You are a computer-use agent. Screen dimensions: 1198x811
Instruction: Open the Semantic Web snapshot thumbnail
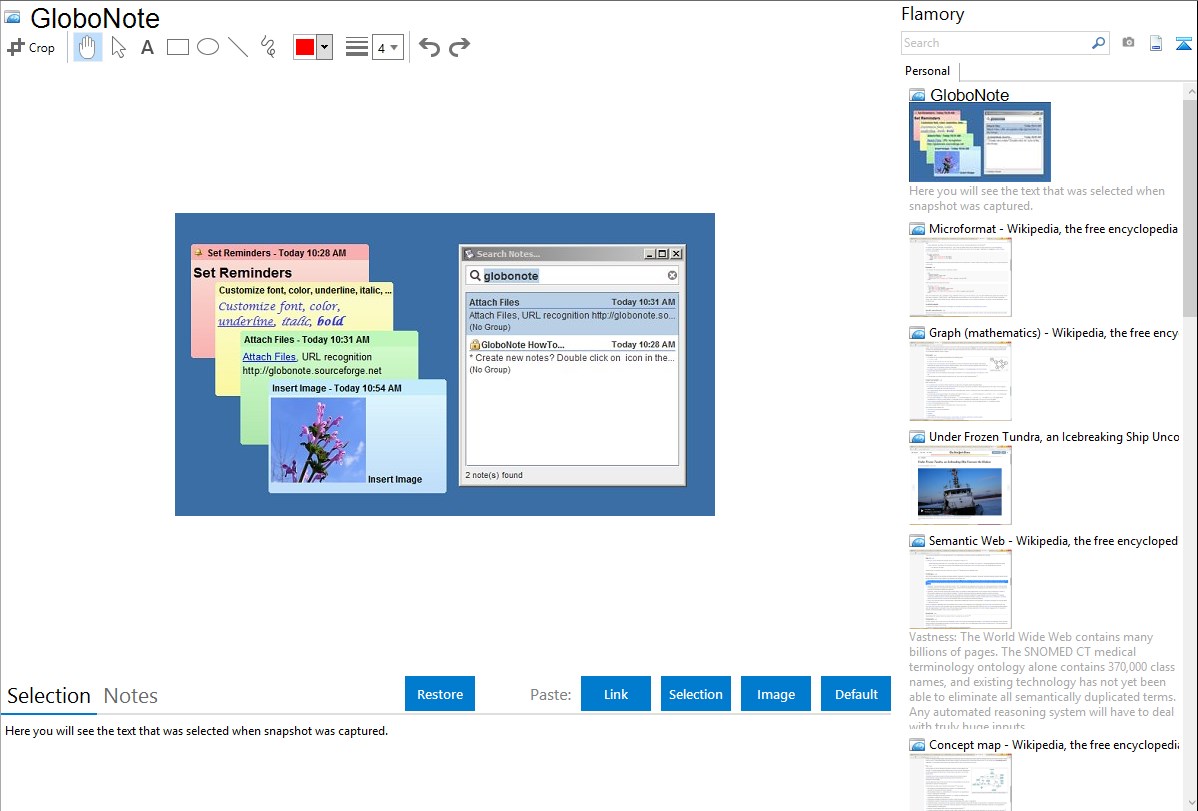coord(960,589)
